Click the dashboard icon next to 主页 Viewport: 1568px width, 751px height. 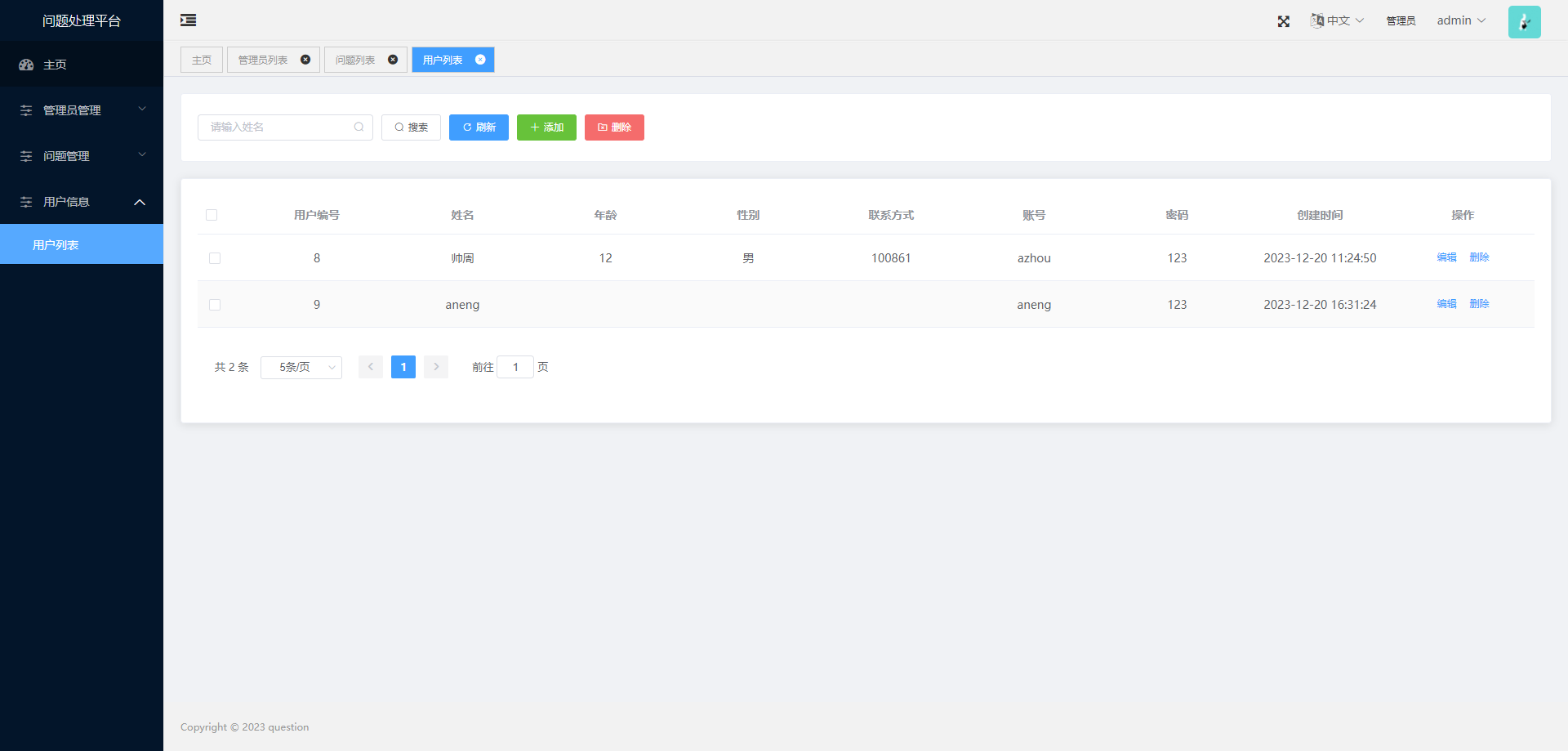coord(26,65)
